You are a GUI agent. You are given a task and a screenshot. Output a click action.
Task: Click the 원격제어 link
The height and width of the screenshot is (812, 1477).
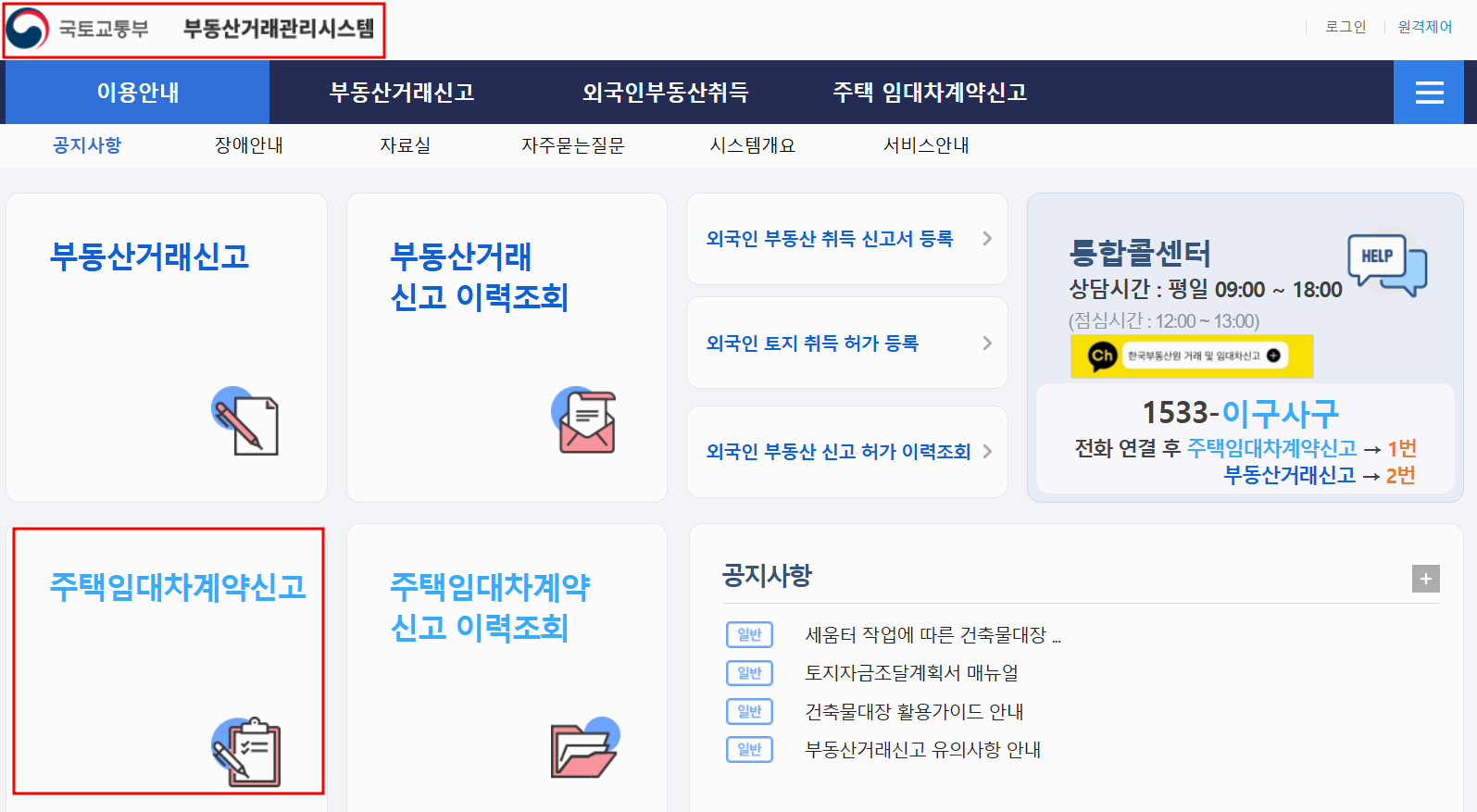pos(1425,27)
